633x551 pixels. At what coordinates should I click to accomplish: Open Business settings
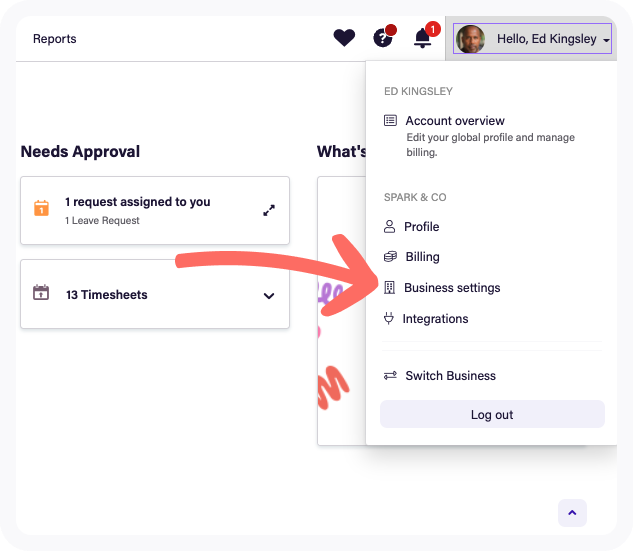tap(452, 288)
